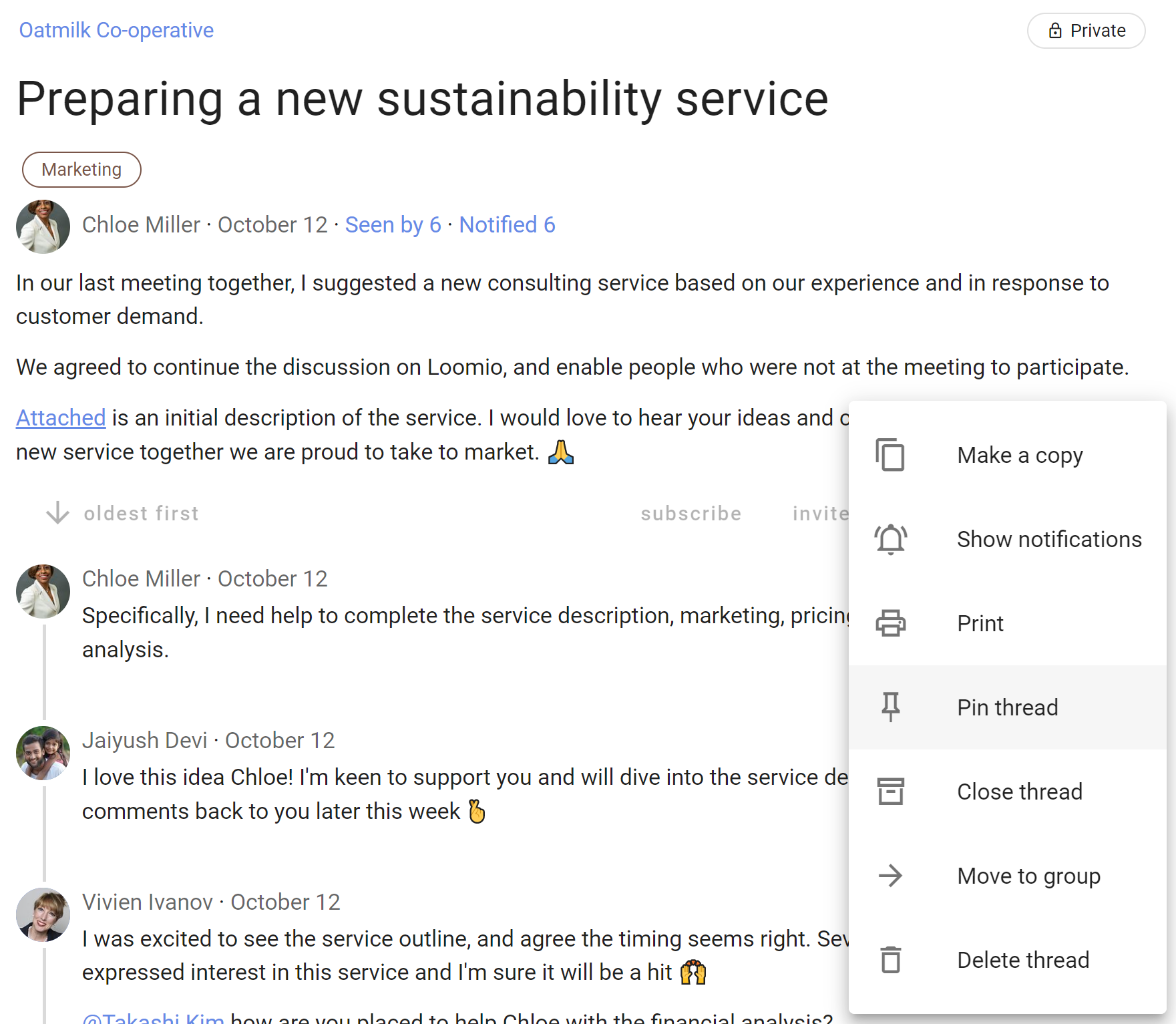This screenshot has width=1176, height=1024.
Task: Click the lock icon on Private badge
Action: click(1055, 31)
